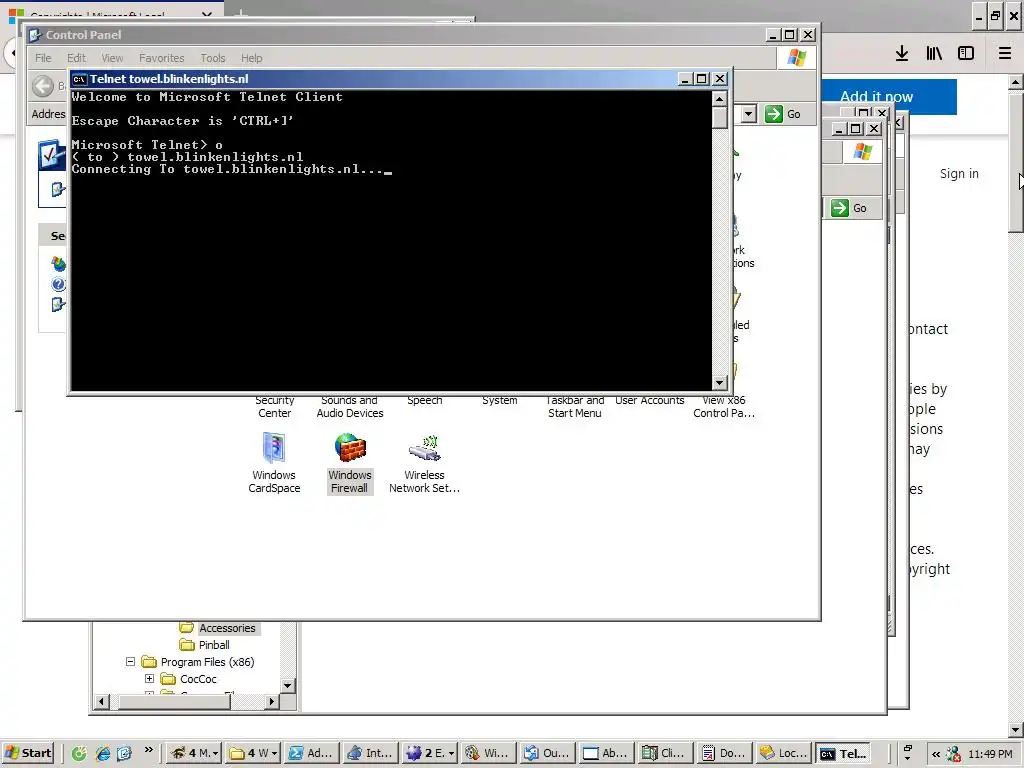Screen dimensions: 1024x768
Task: Launch Internet Explorer from quick launch
Action: (x=103, y=753)
